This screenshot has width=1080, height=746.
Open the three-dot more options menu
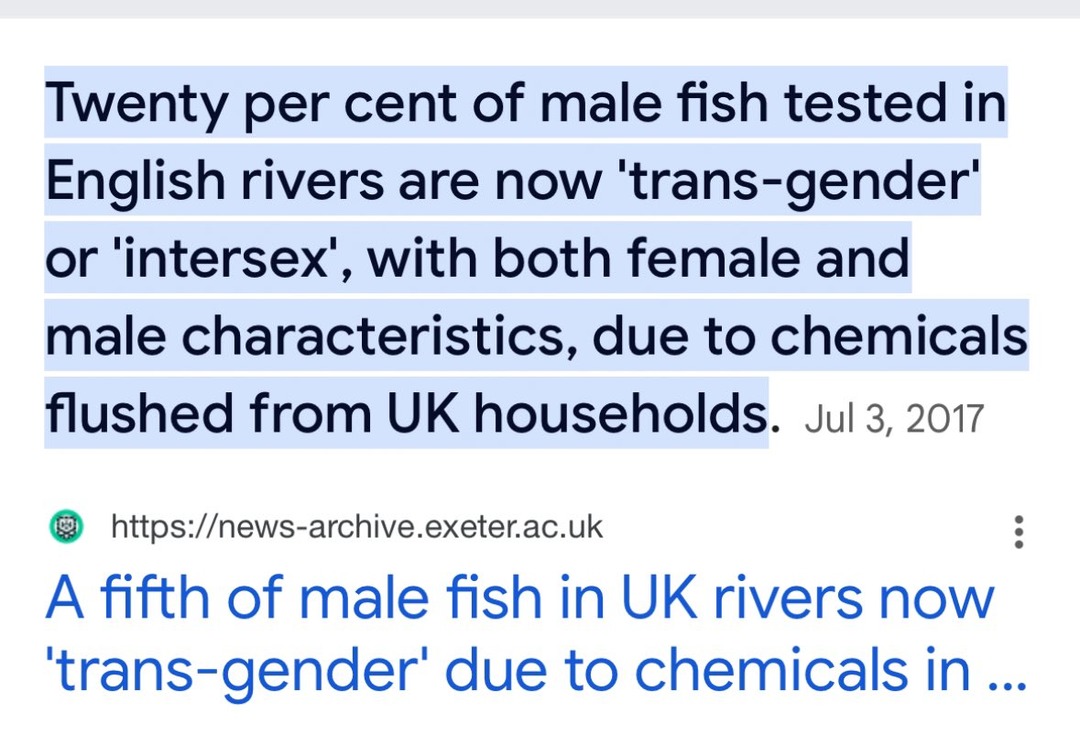pyautogui.click(x=1018, y=532)
